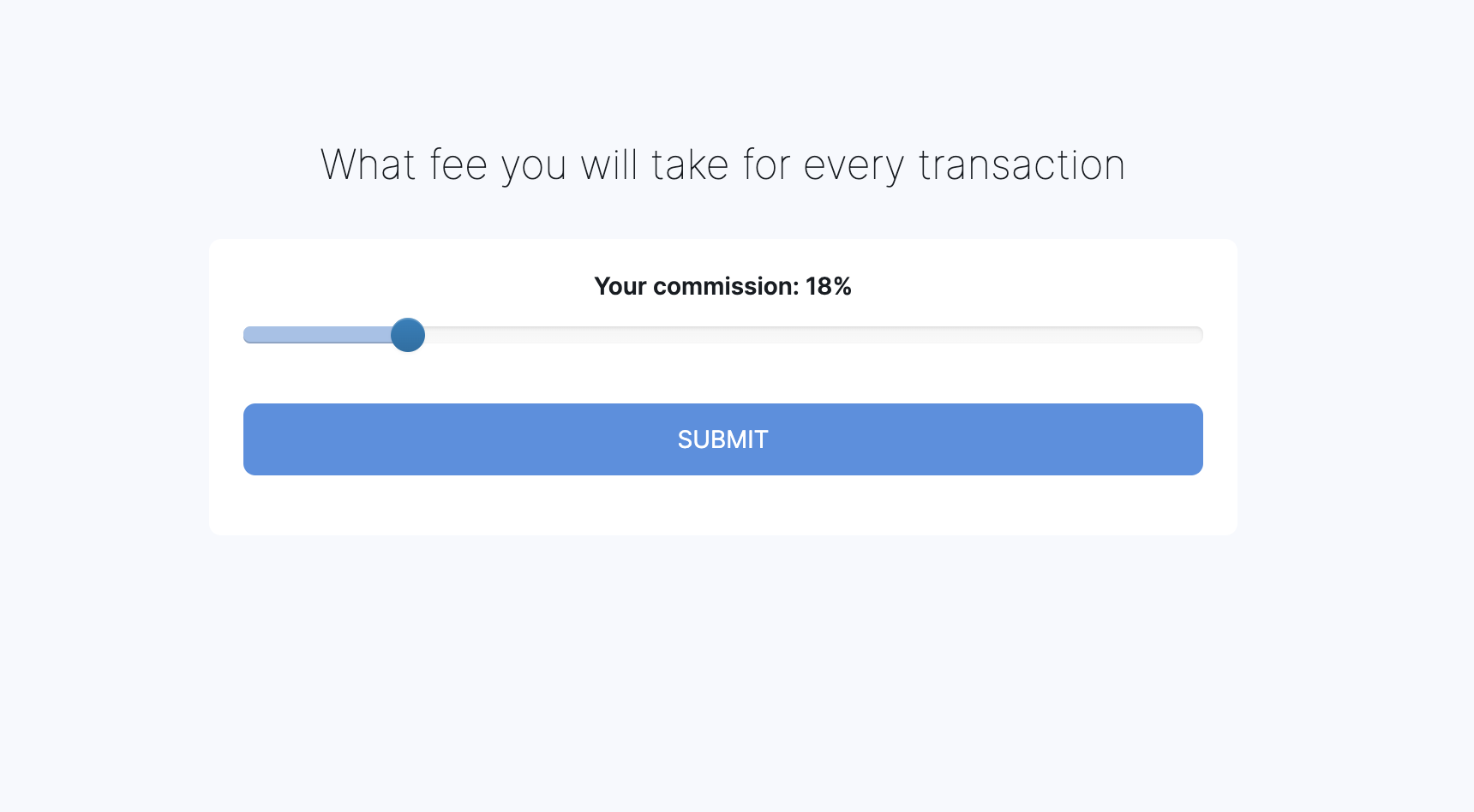Image resolution: width=1474 pixels, height=812 pixels.
Task: Click the word 'transaction' in the heading
Action: 1022,164
